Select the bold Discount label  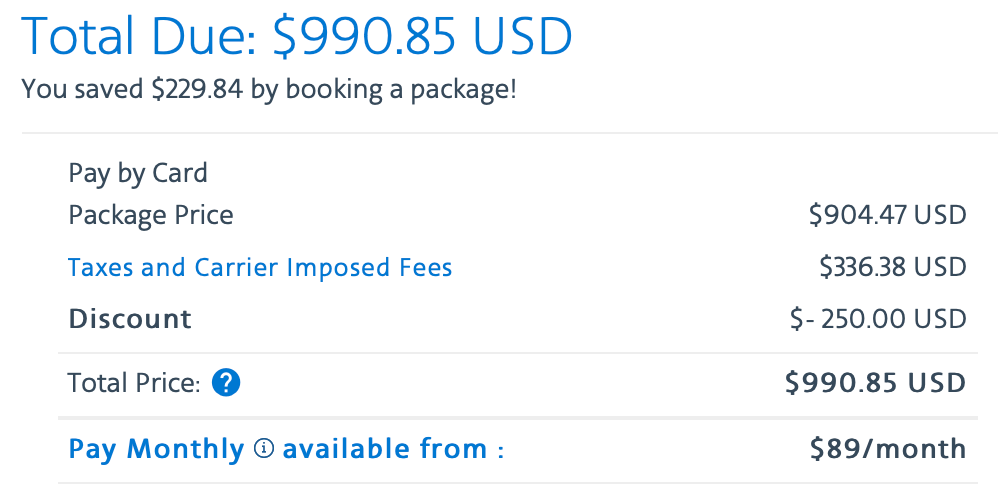click(x=130, y=319)
